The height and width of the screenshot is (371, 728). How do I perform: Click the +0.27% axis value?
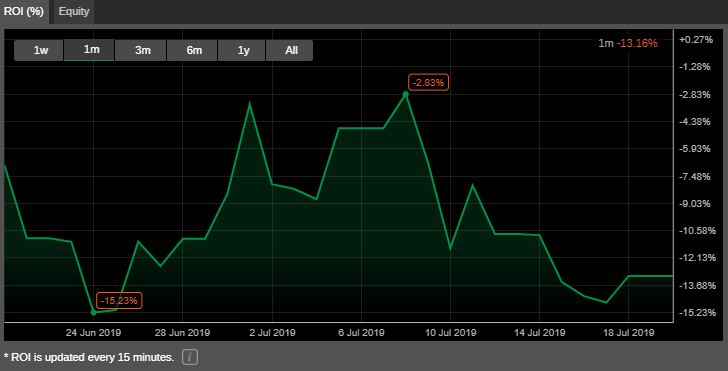coord(696,40)
